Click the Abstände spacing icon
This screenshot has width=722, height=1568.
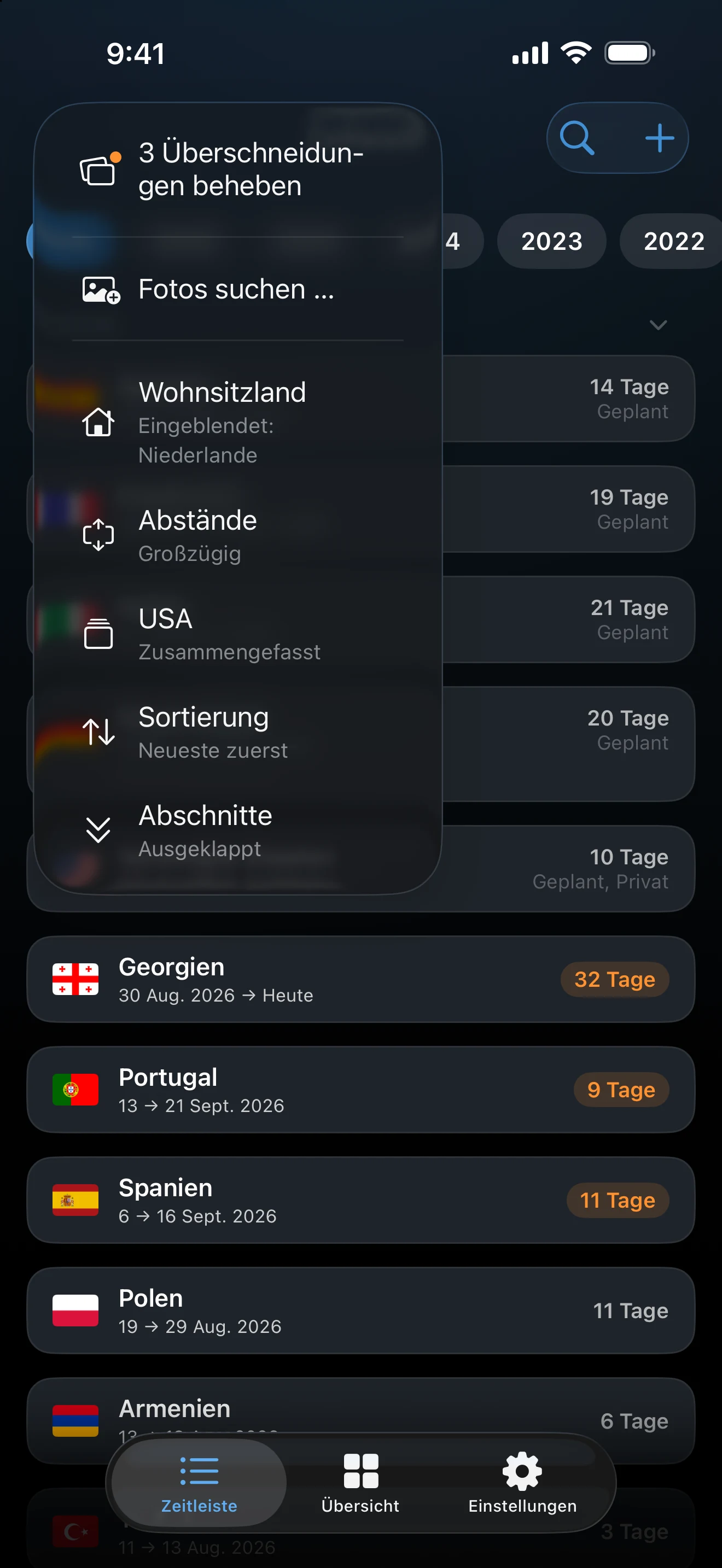pyautogui.click(x=98, y=535)
